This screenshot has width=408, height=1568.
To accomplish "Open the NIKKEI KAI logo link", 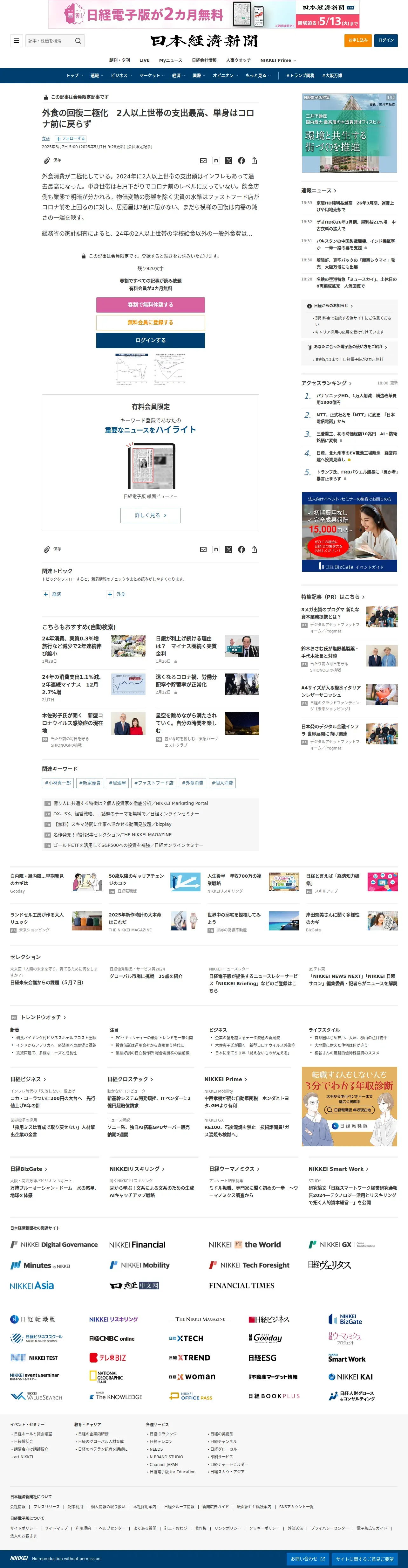I will [x=350, y=1377].
